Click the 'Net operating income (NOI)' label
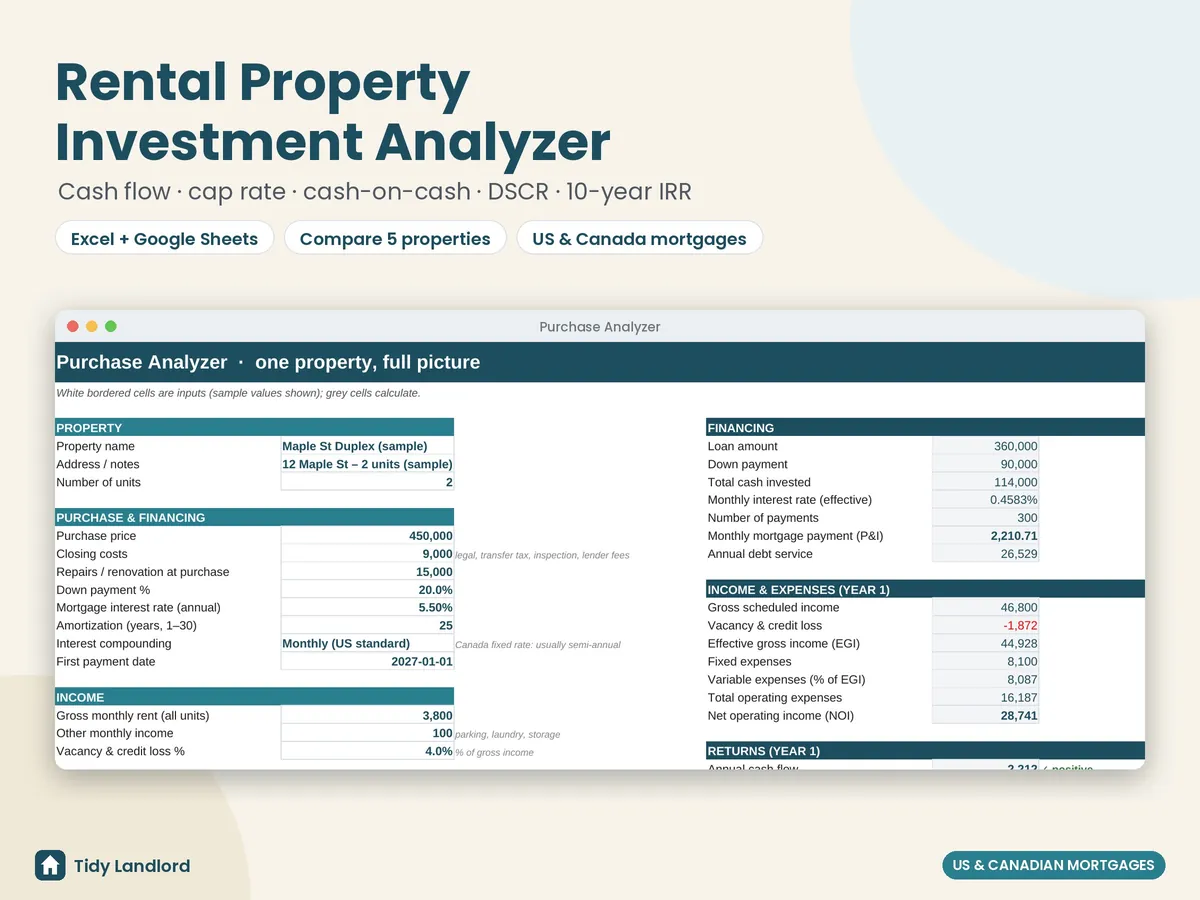Viewport: 1200px width, 900px height. 780,716
